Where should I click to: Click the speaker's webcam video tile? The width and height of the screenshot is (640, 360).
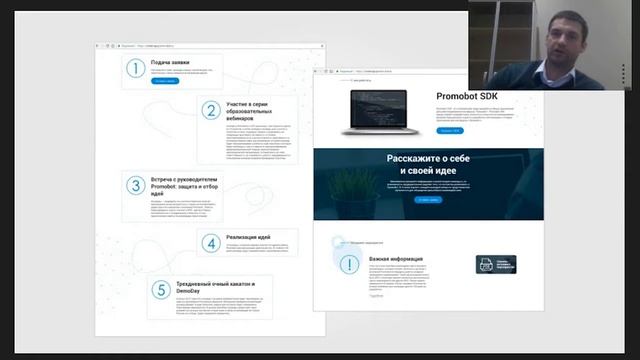[x=550, y=44]
